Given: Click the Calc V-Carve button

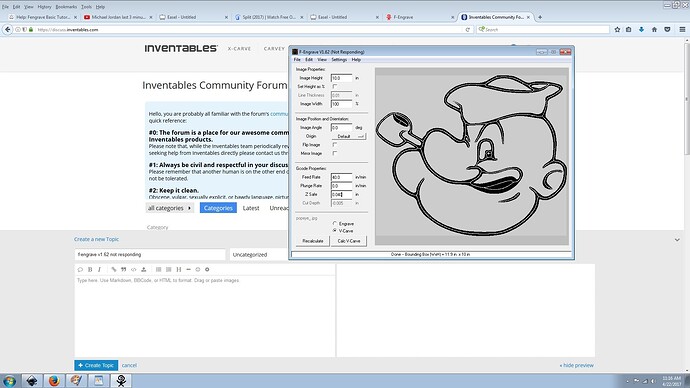Looking at the screenshot, I should [349, 241].
